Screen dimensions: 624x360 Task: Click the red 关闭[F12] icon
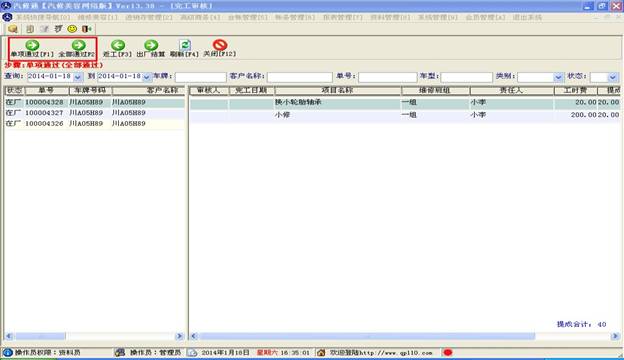(x=220, y=45)
